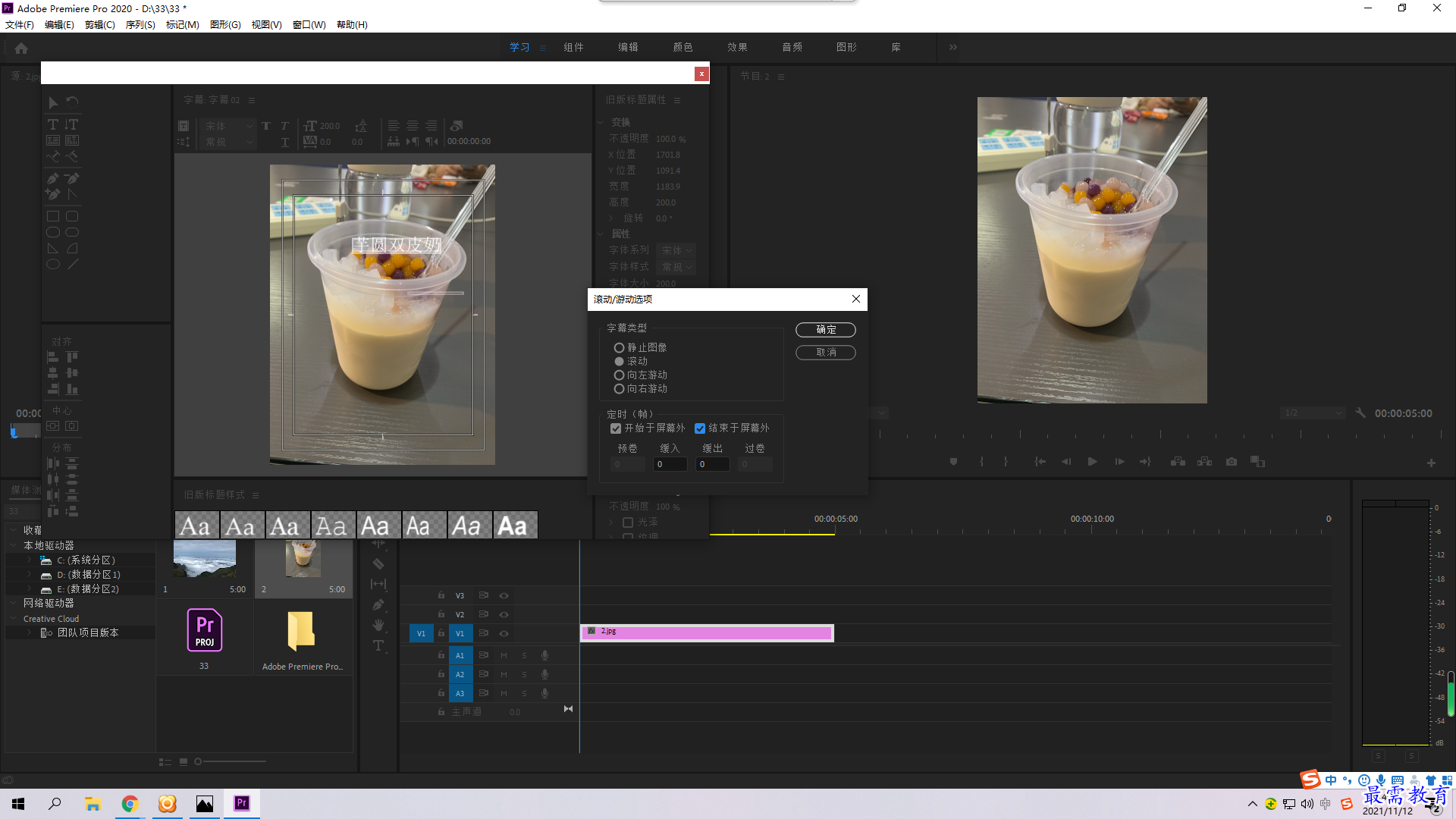Select the Rectangle shape tool
Image resolution: width=1456 pixels, height=819 pixels.
pos(53,217)
